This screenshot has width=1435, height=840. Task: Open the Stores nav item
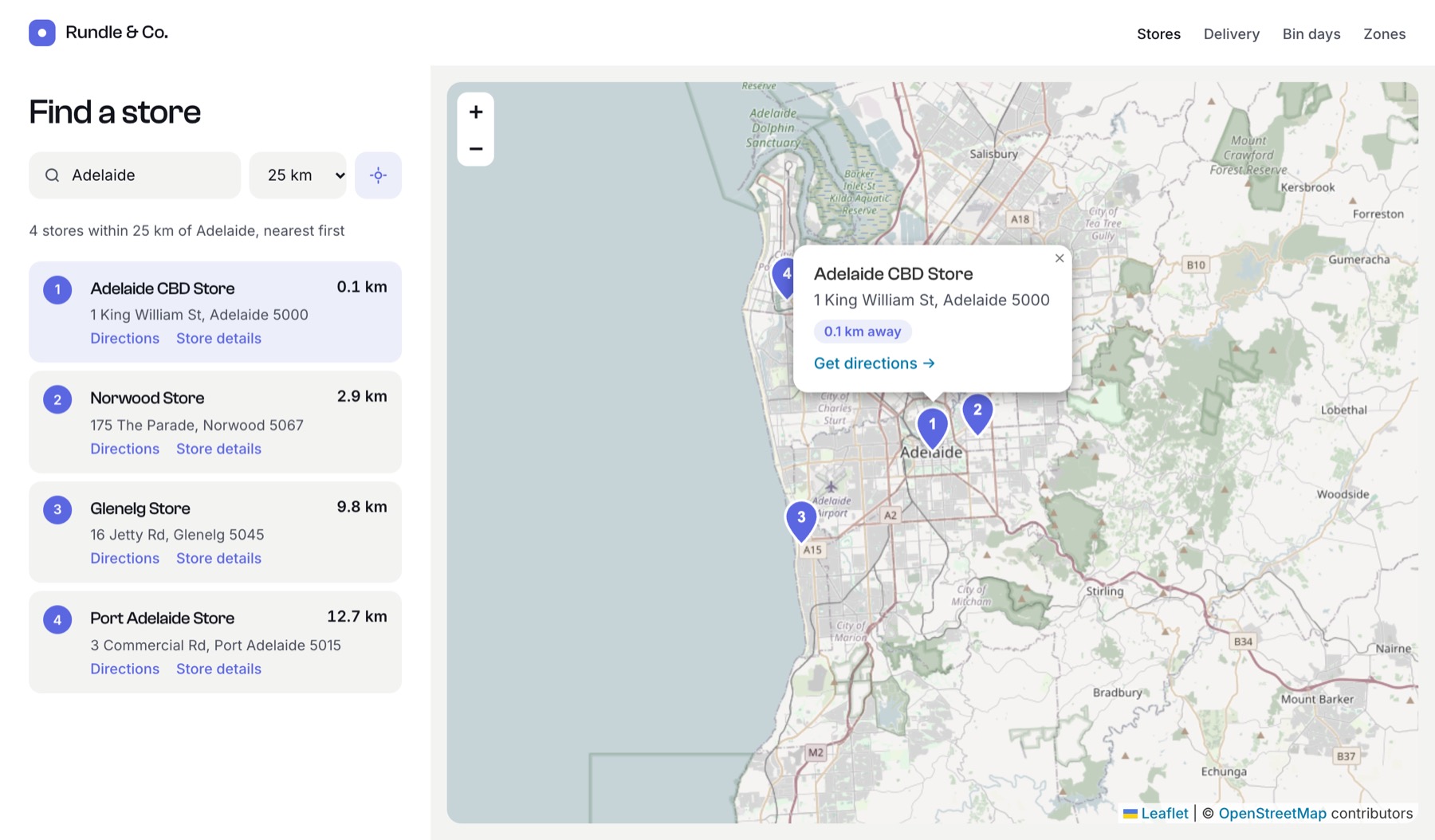point(1158,33)
